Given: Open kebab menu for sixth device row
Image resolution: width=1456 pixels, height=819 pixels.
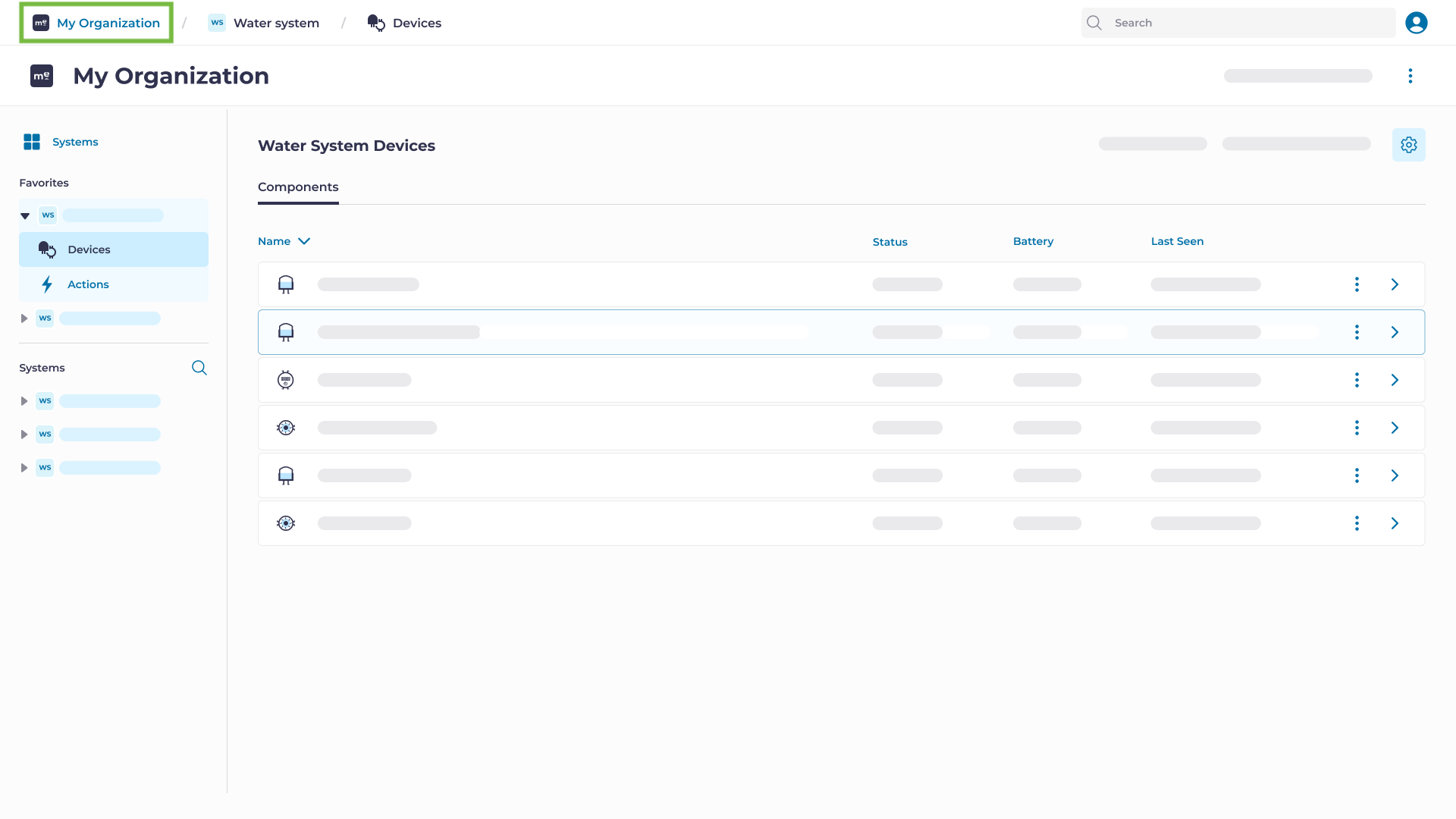Looking at the screenshot, I should [1357, 523].
